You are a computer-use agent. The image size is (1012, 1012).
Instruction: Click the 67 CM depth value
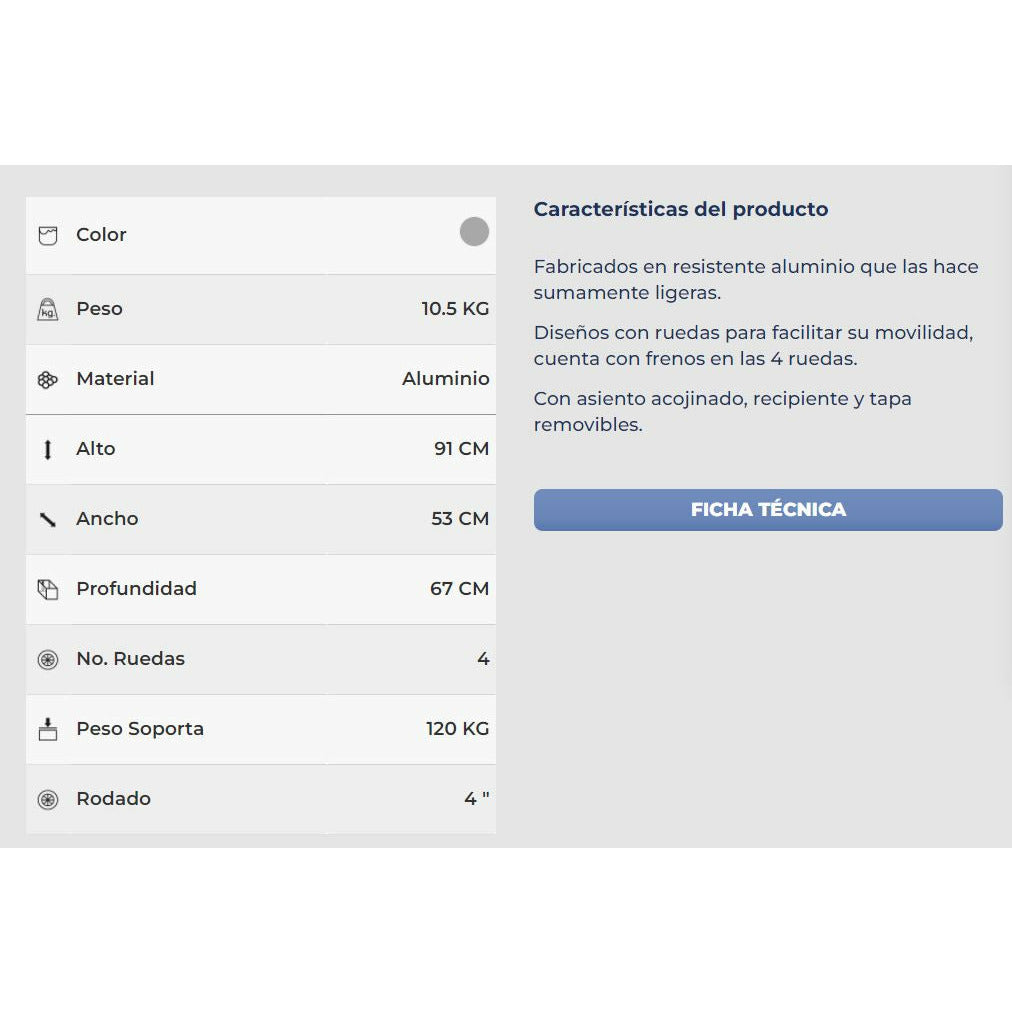click(x=459, y=589)
